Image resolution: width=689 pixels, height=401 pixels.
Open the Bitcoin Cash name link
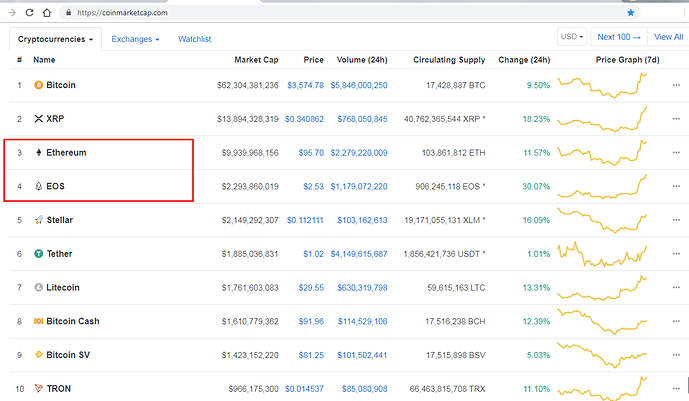pos(73,321)
